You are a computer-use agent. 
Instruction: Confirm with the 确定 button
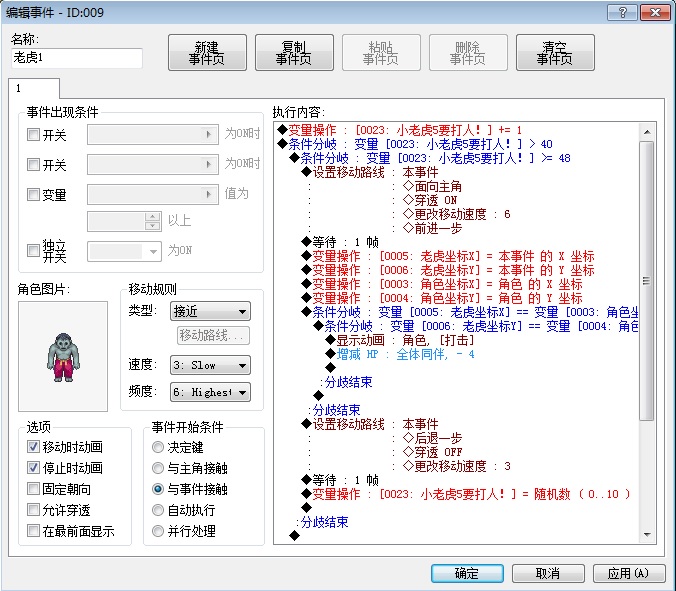[467, 573]
